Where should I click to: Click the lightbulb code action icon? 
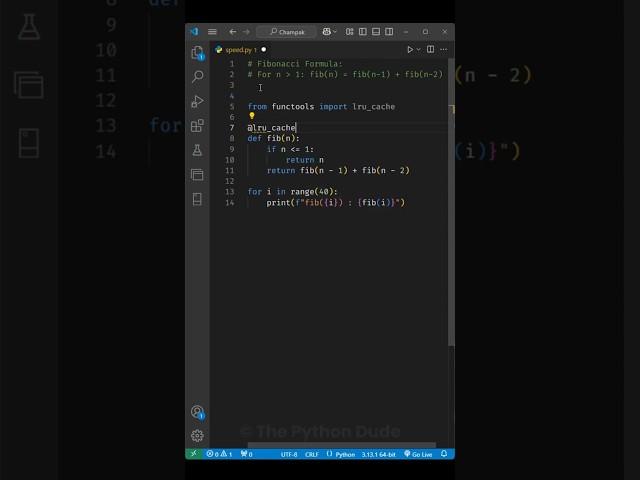252,116
